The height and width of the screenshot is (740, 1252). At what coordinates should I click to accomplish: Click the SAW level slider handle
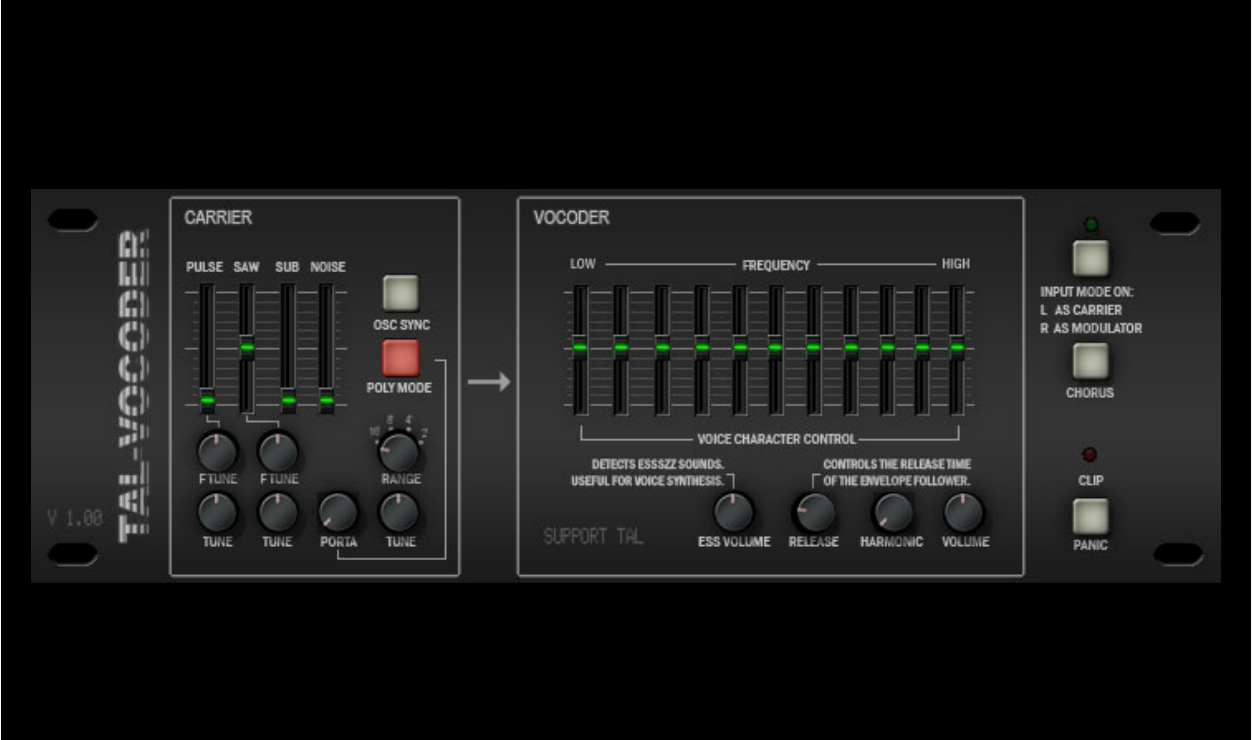click(x=246, y=348)
